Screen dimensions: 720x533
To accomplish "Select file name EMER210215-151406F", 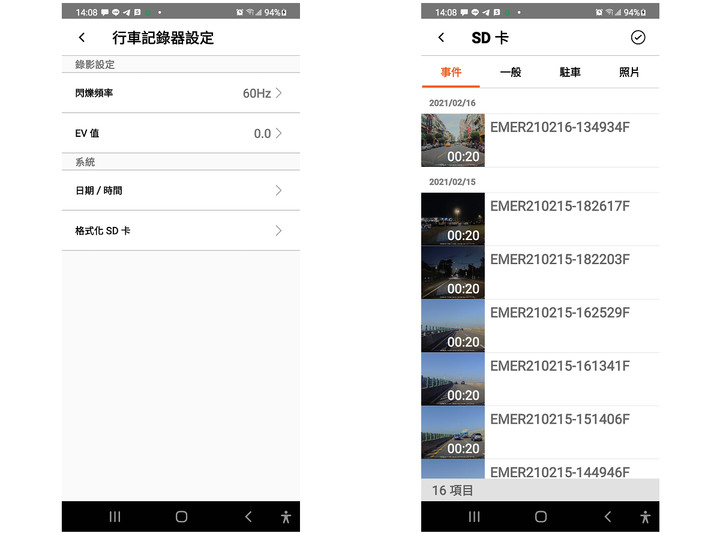I will 560,419.
